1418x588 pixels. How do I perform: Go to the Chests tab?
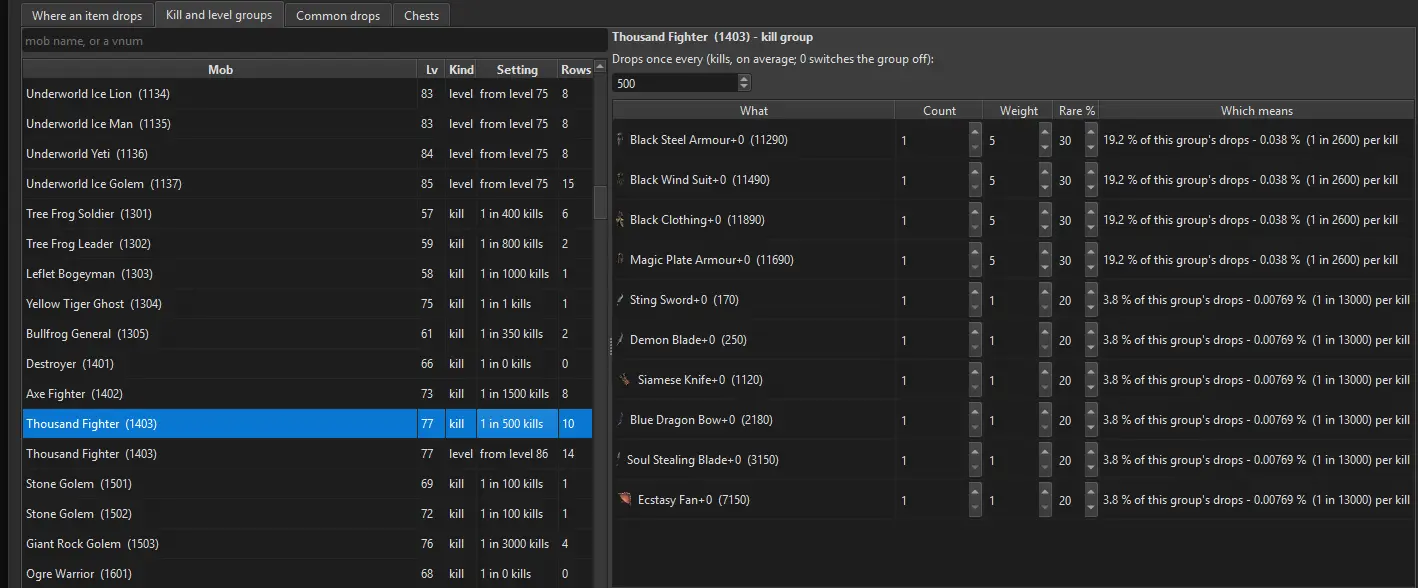pyautogui.click(x=421, y=16)
